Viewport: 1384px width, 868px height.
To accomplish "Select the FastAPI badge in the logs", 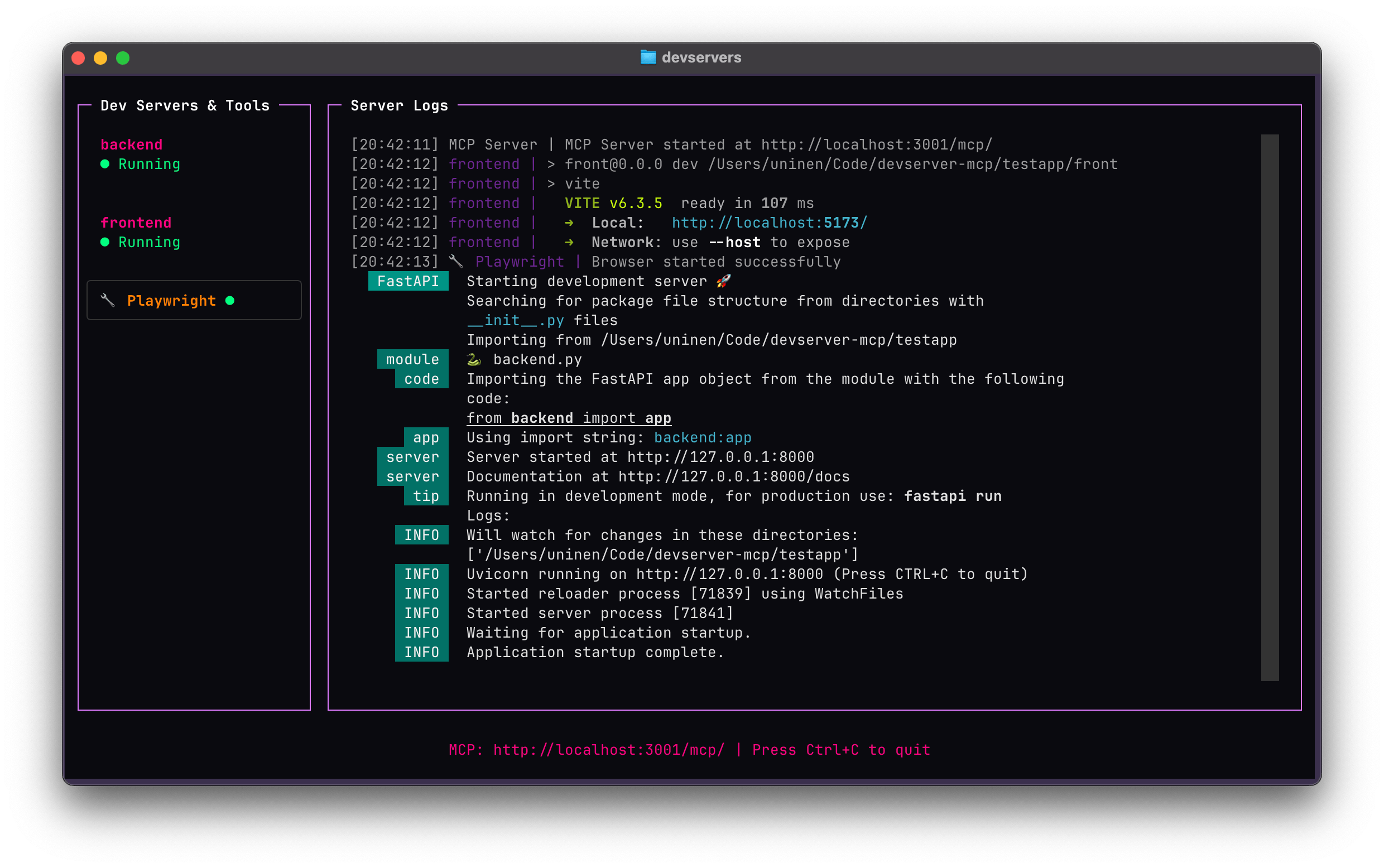I will tap(409, 281).
